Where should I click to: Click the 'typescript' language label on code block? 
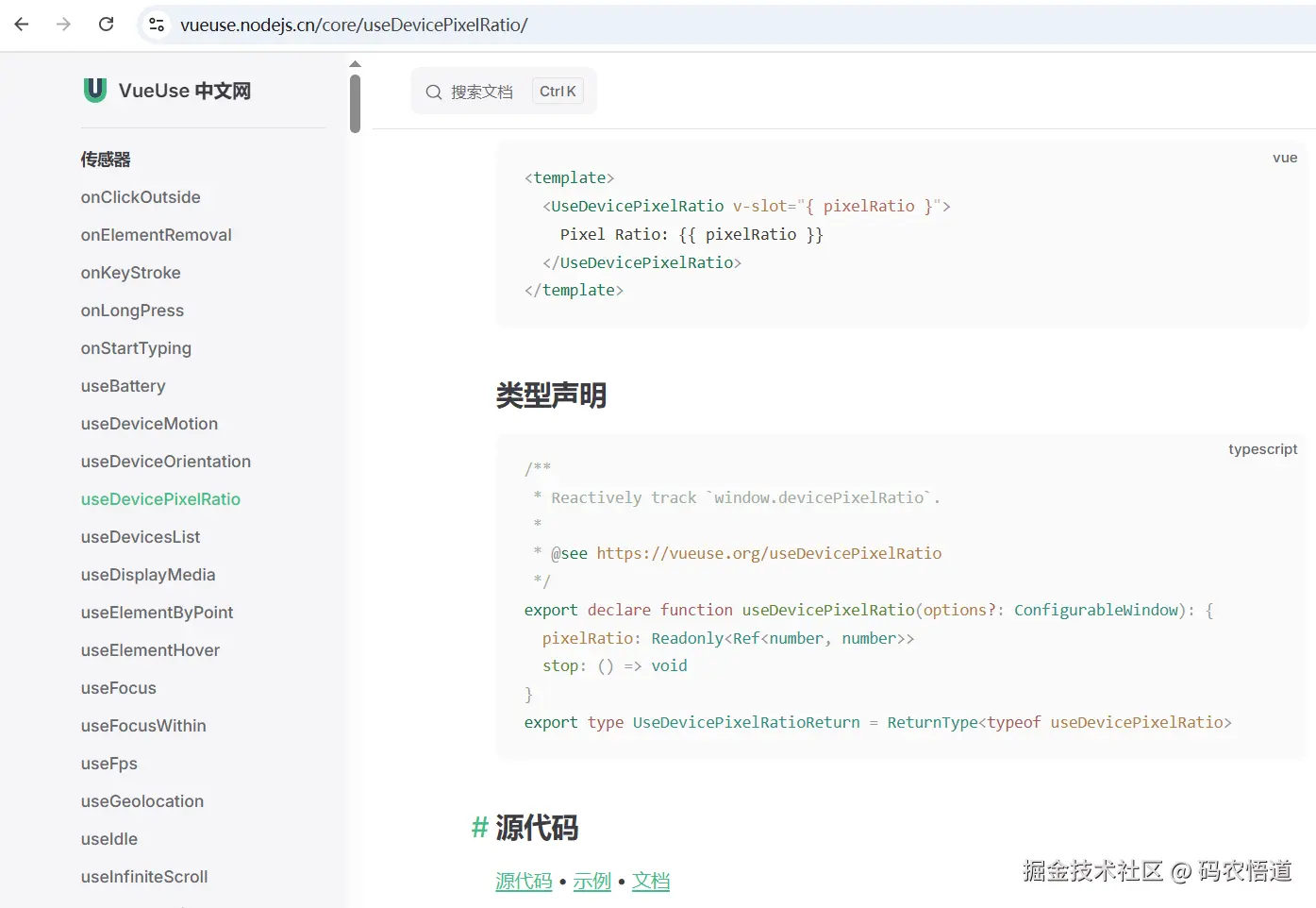click(1262, 449)
